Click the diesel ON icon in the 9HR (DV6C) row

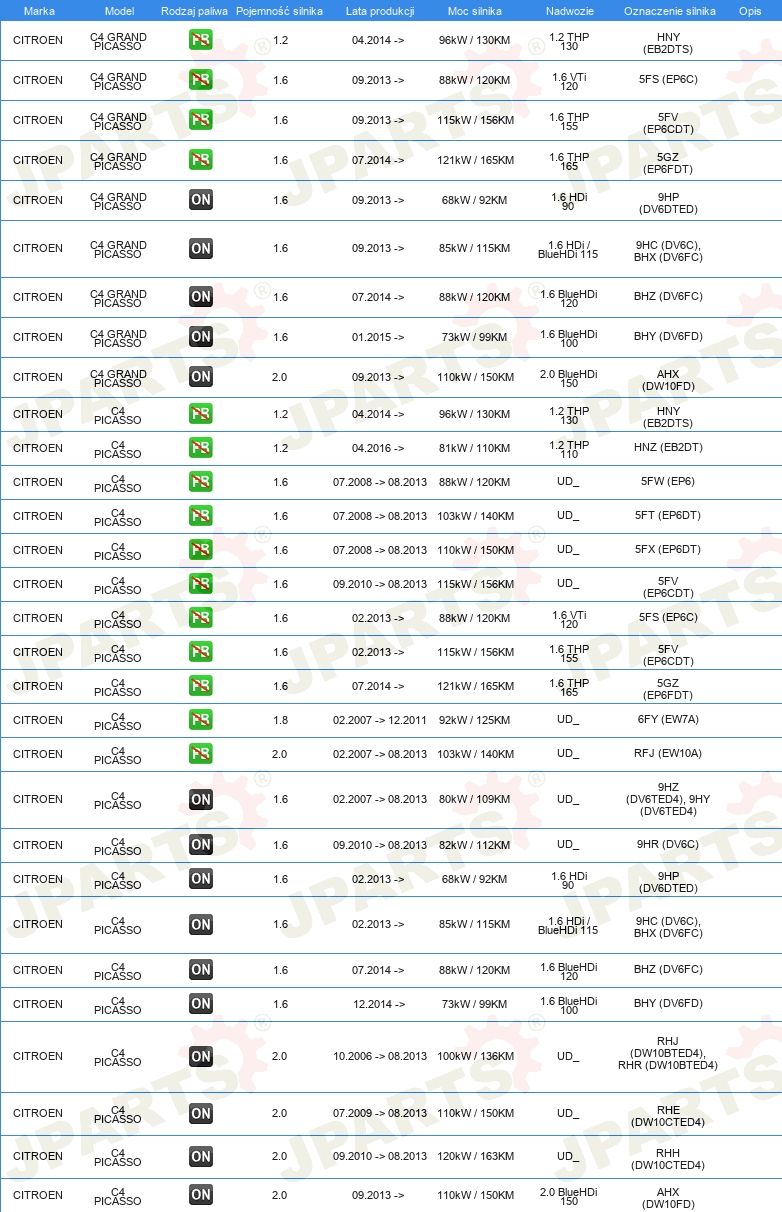201,845
